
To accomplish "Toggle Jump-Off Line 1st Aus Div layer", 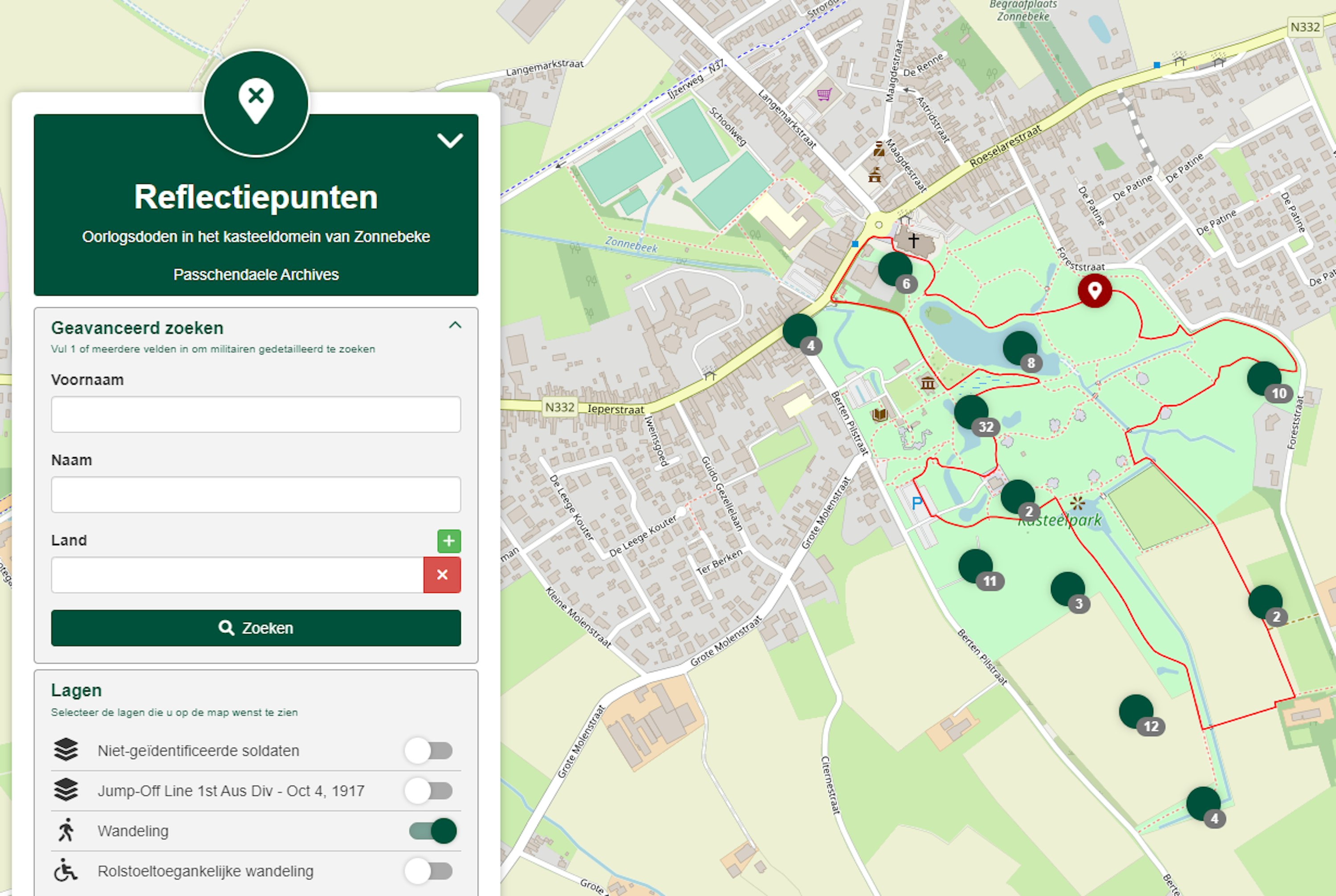I will click(x=429, y=791).
